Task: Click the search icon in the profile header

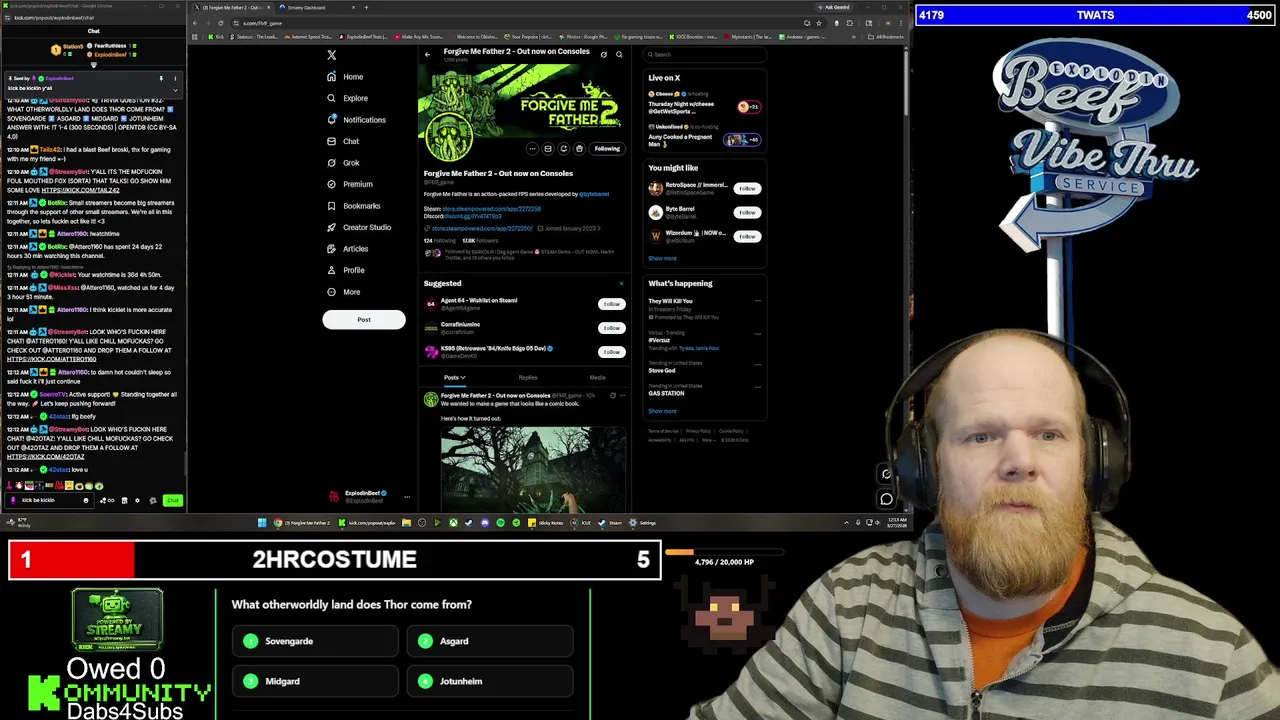Action: coord(619,54)
